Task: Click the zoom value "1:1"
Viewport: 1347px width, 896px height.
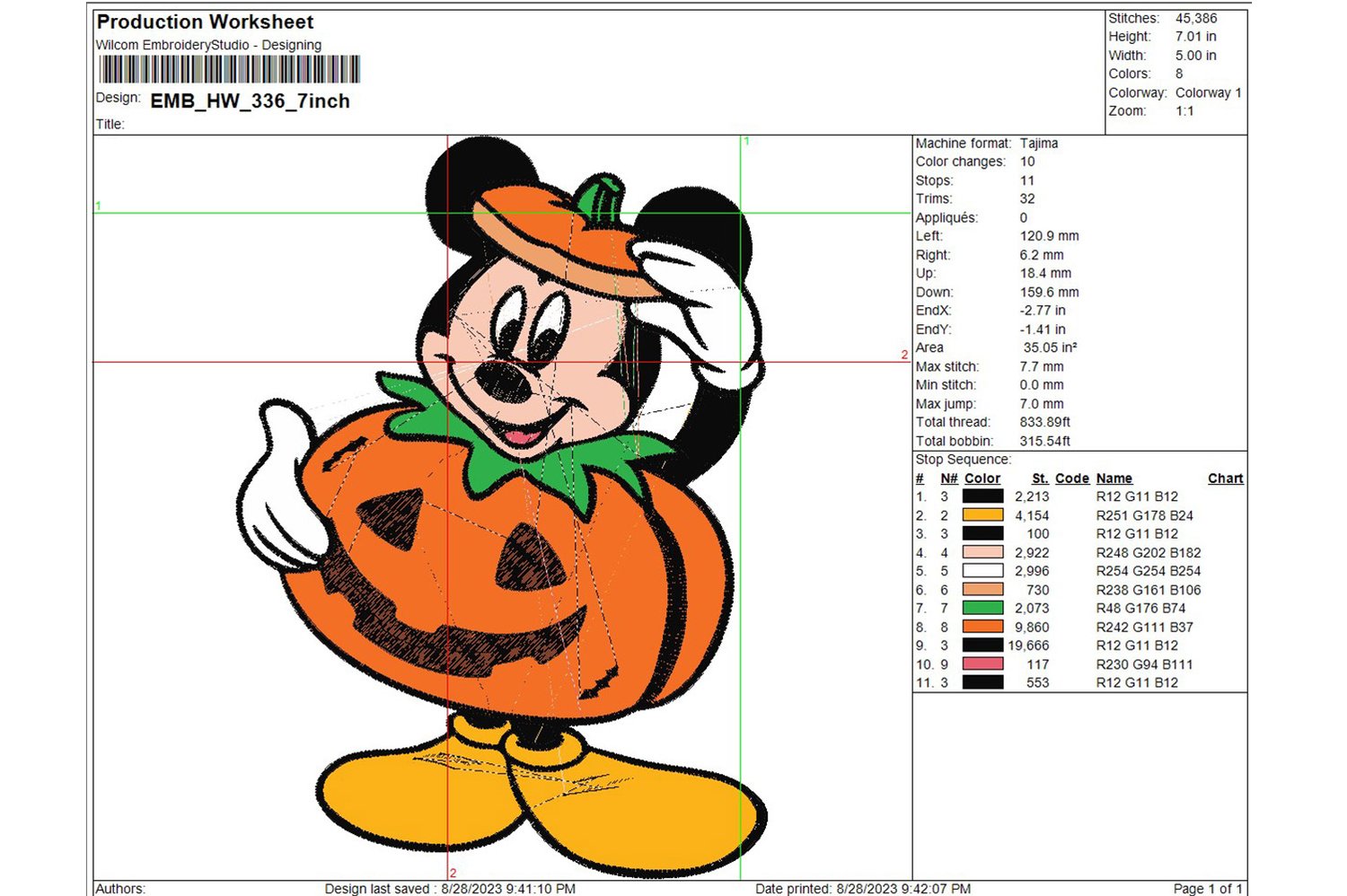Action: (1185, 111)
